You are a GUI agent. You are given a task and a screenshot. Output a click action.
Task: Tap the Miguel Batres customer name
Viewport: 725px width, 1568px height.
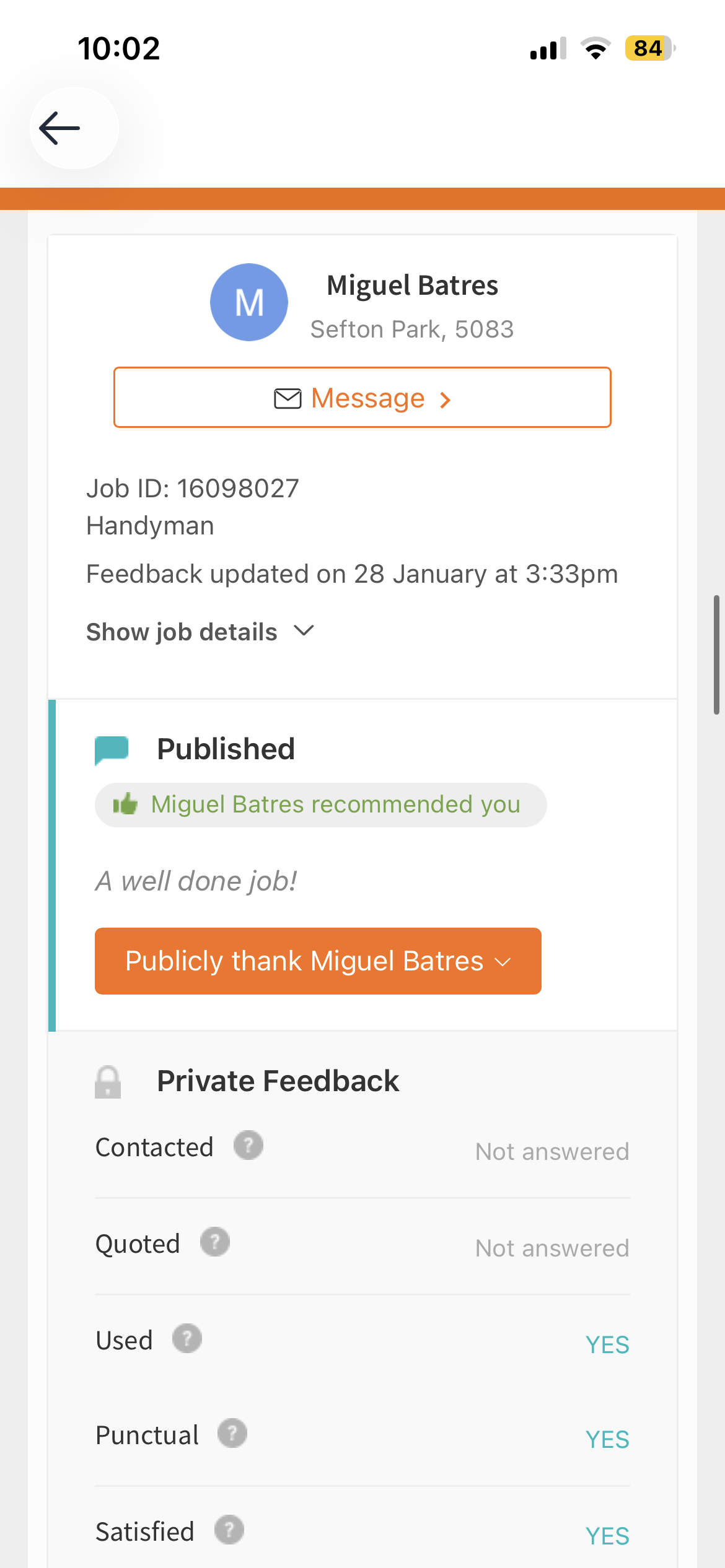[412, 285]
